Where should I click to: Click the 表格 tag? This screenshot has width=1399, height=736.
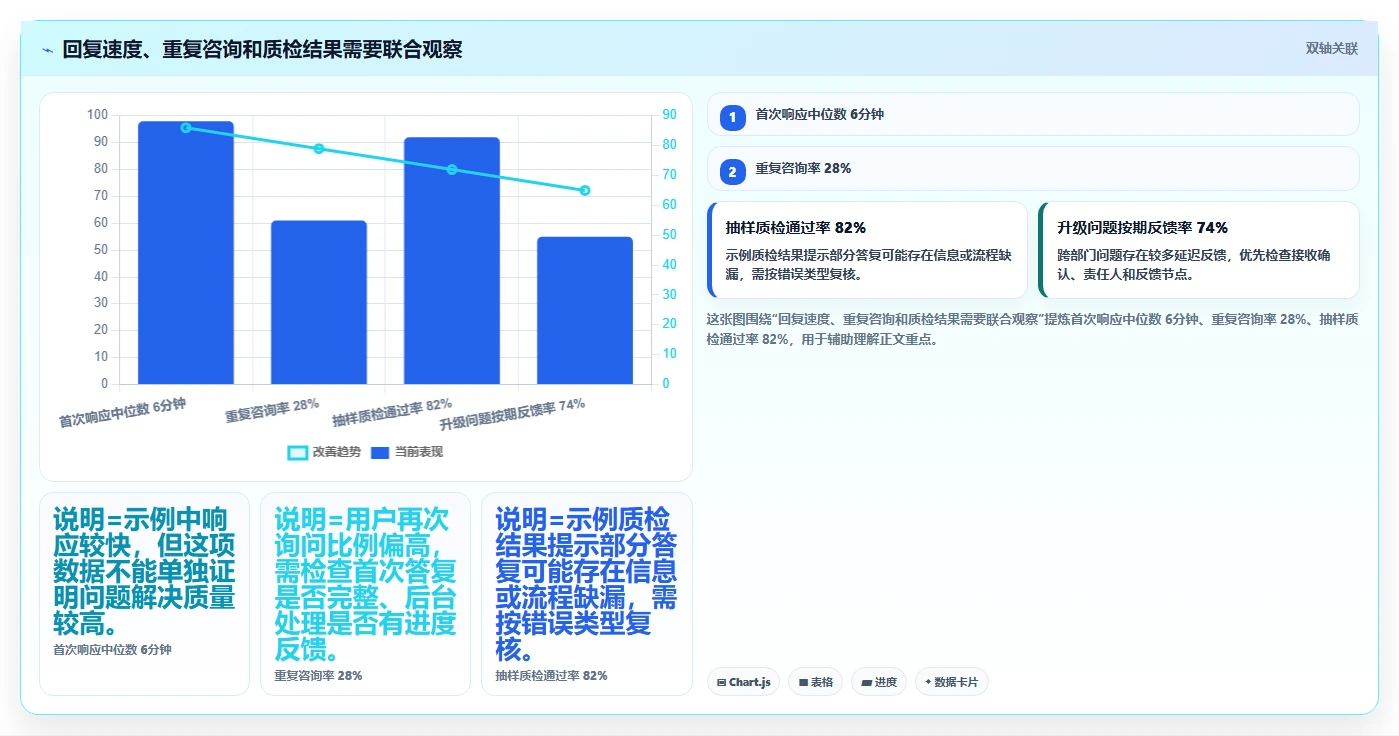point(815,682)
